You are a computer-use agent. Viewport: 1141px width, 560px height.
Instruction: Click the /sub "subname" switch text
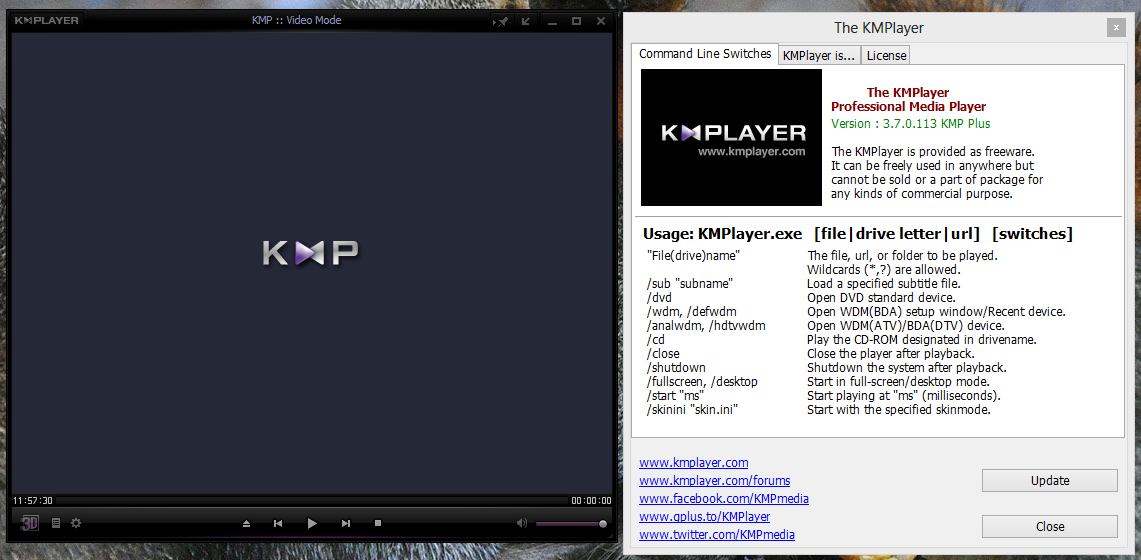[689, 283]
